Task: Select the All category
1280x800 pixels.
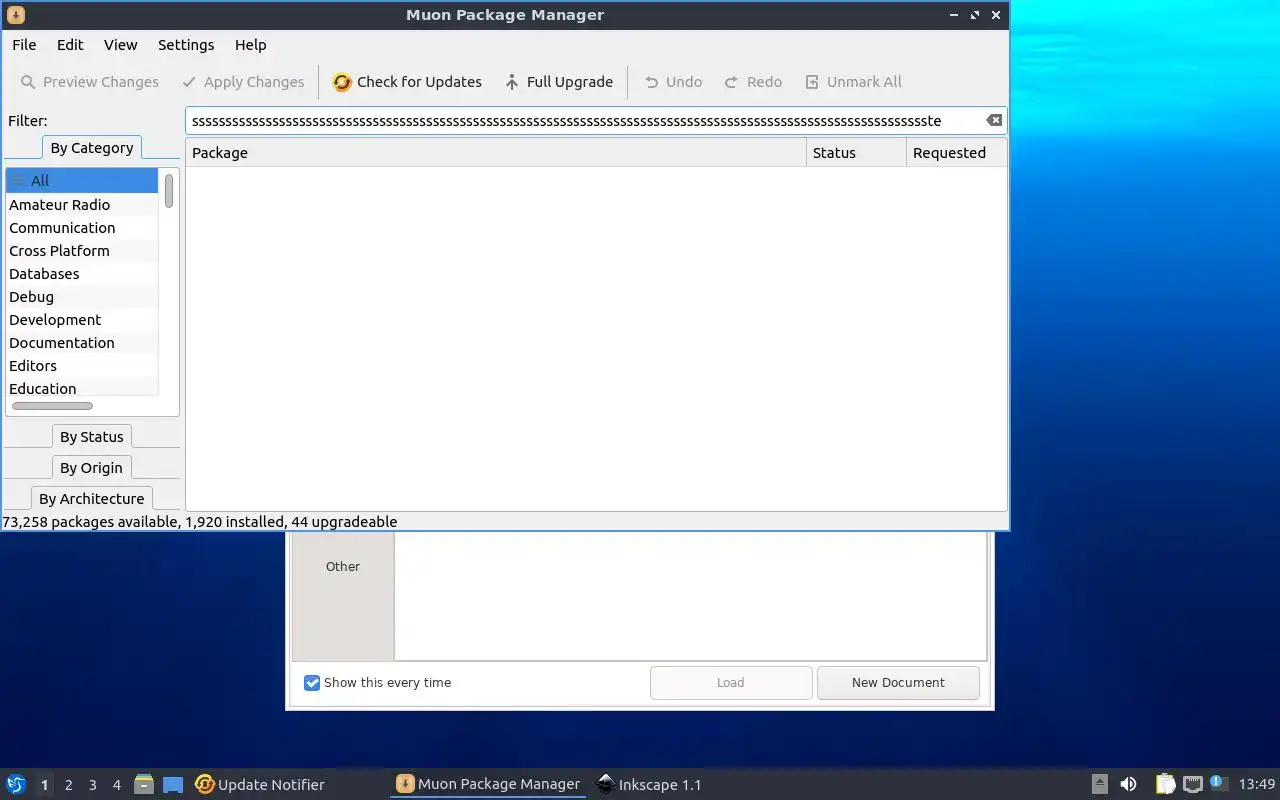Action: 82,181
